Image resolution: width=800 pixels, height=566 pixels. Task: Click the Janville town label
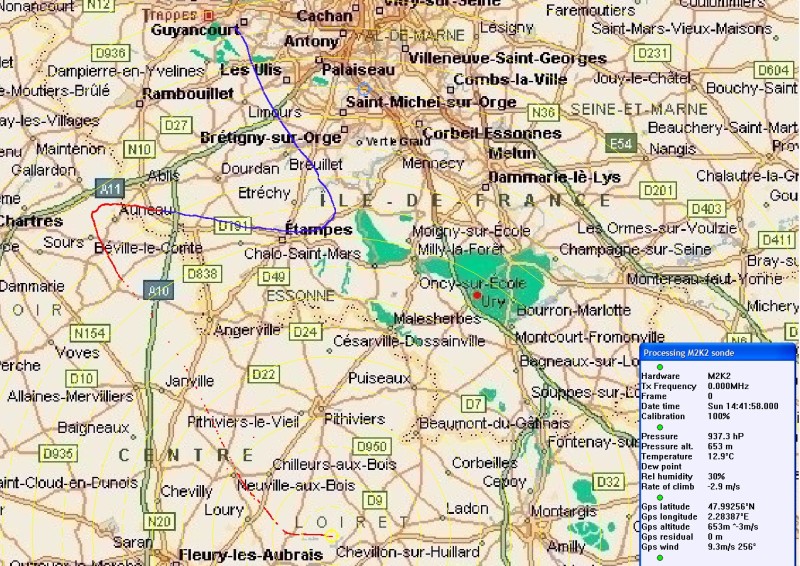[190, 381]
